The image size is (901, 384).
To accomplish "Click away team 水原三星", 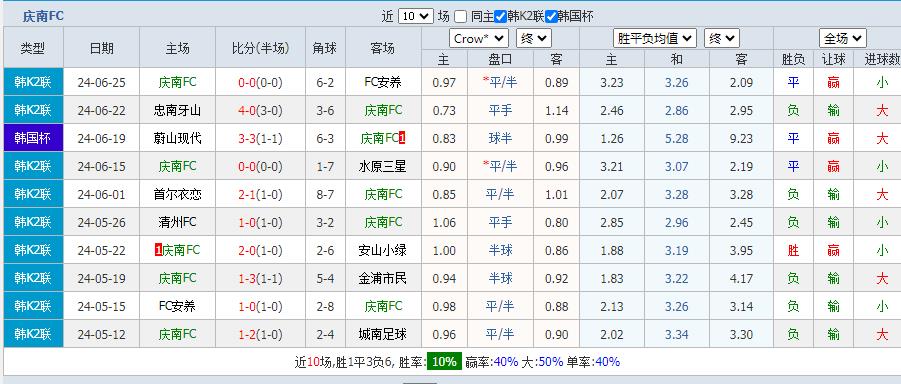I will pyautogui.click(x=383, y=167).
